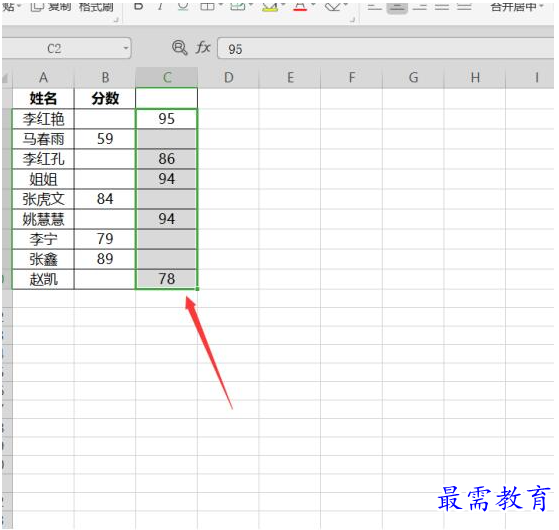
Task: Open the paste (贴) dropdown arrow
Action: (x=19, y=6)
